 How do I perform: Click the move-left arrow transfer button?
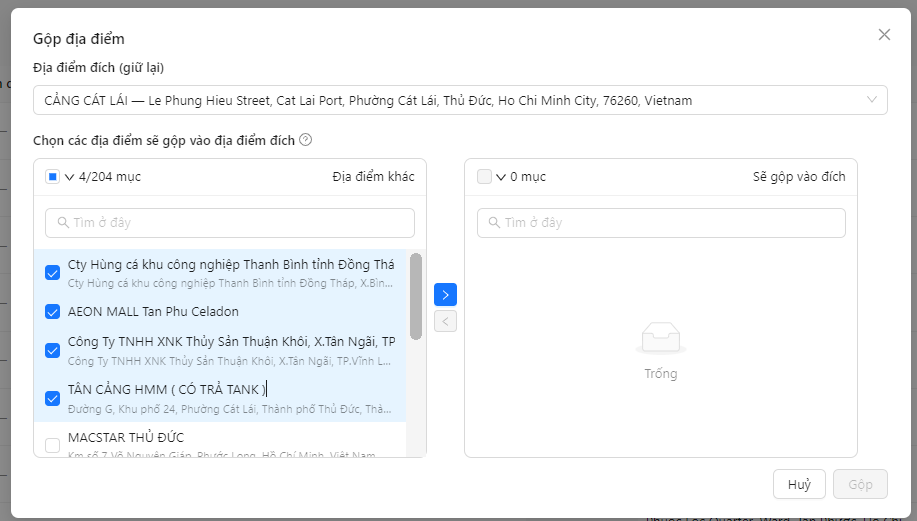(x=445, y=321)
